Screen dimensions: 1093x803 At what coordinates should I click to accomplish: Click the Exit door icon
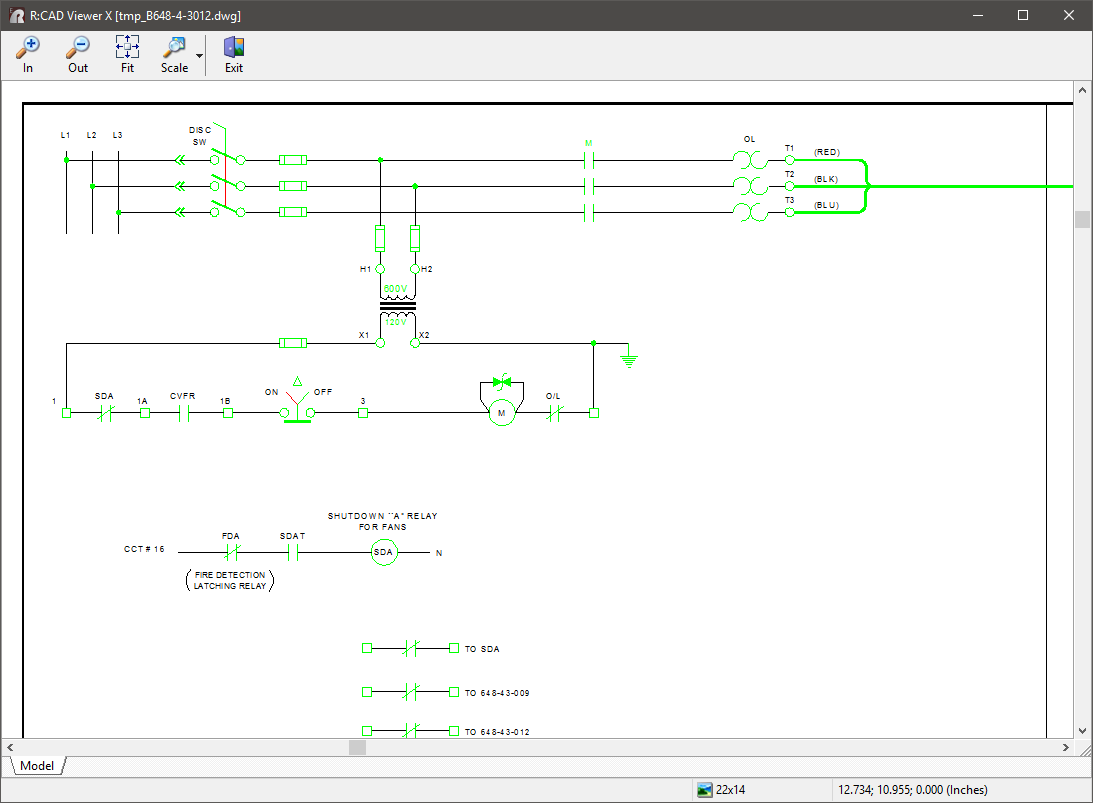233,47
